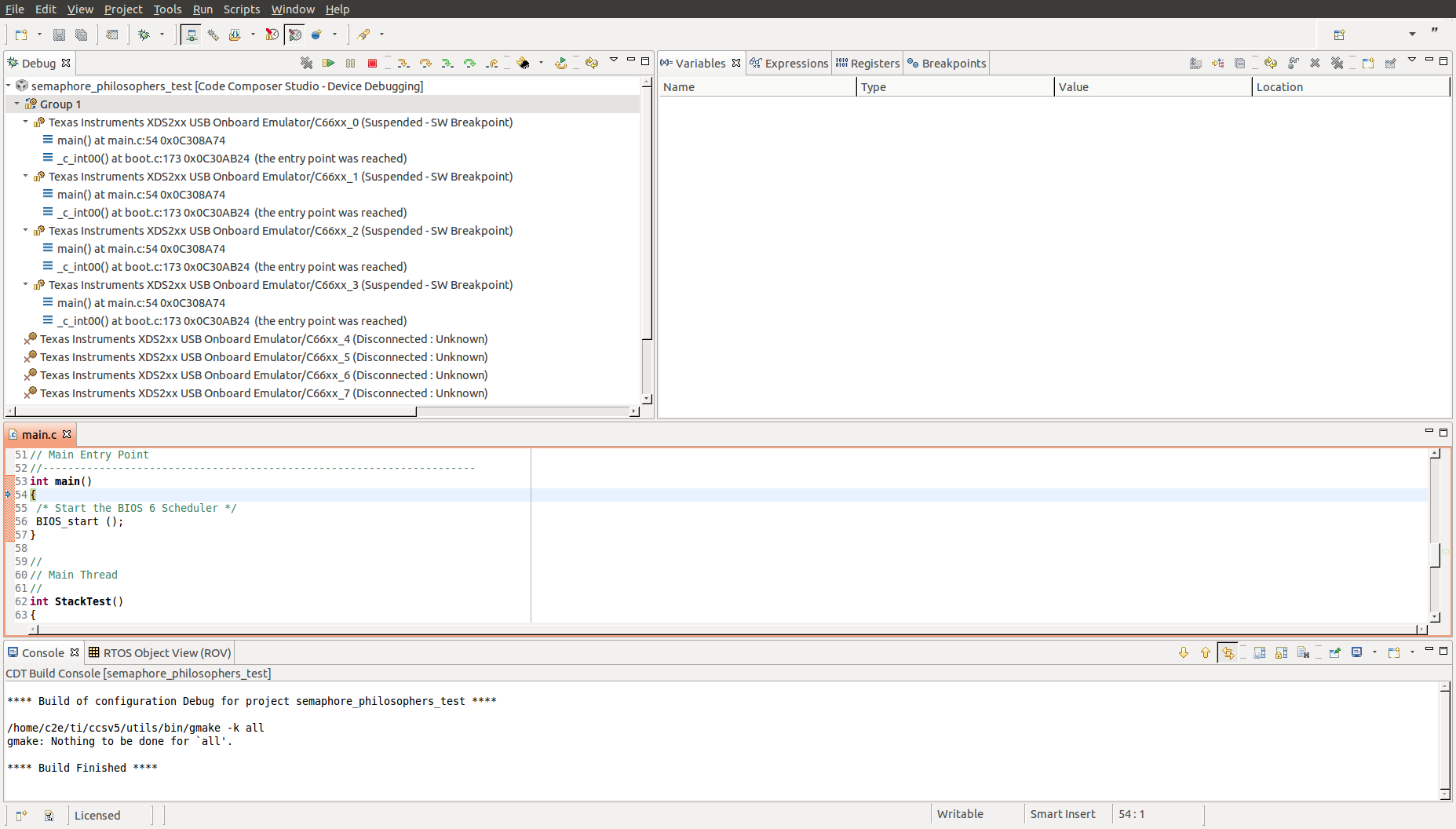Click the Save All icon in main toolbar
The width and height of the screenshot is (1456, 829).
coord(81,35)
